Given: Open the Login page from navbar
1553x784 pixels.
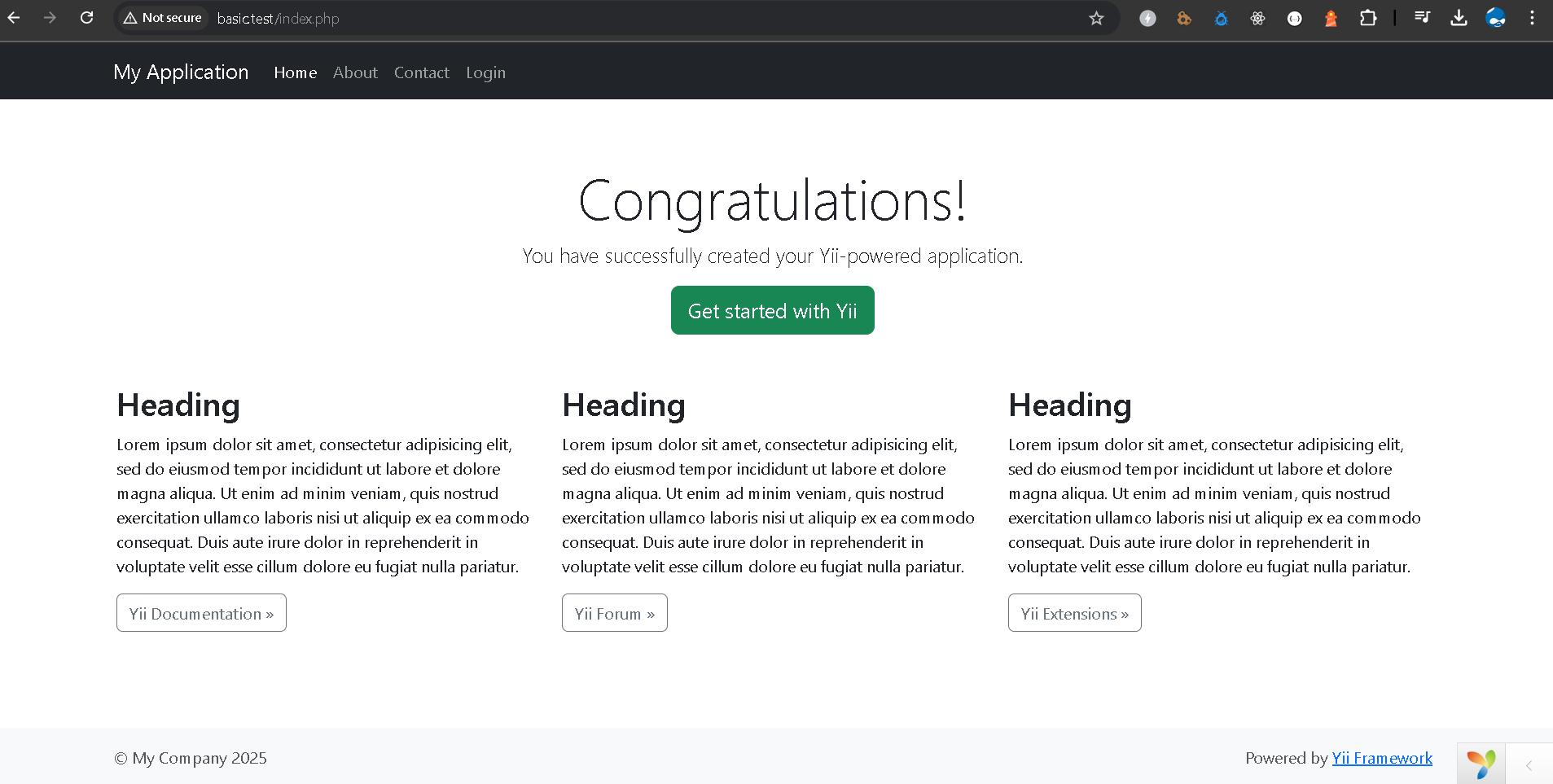Looking at the screenshot, I should coord(485,72).
